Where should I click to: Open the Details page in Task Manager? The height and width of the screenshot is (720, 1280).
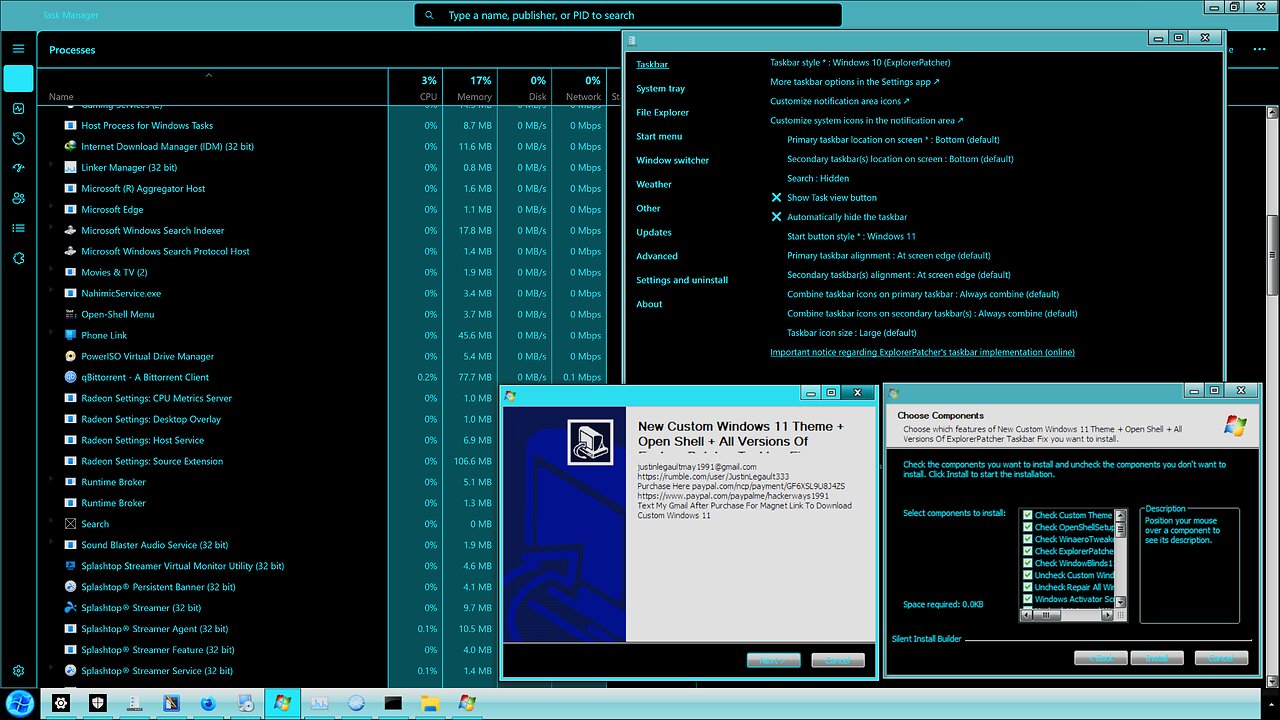click(18, 228)
